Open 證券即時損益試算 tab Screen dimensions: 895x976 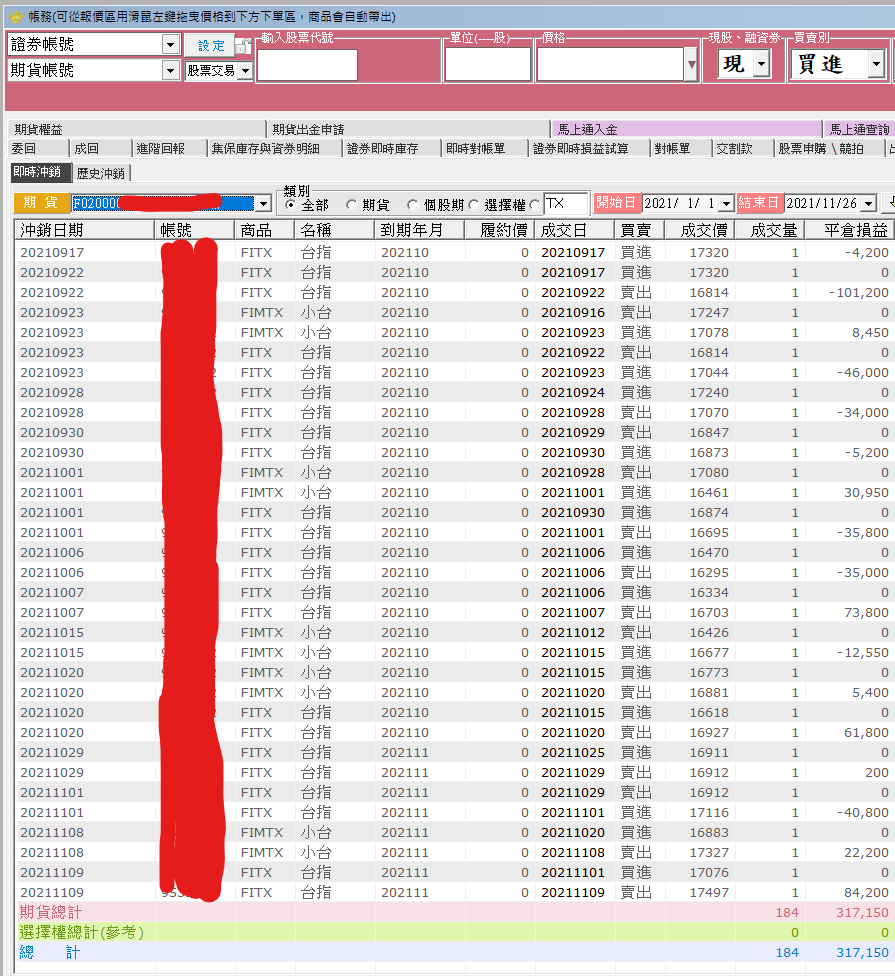(589, 148)
